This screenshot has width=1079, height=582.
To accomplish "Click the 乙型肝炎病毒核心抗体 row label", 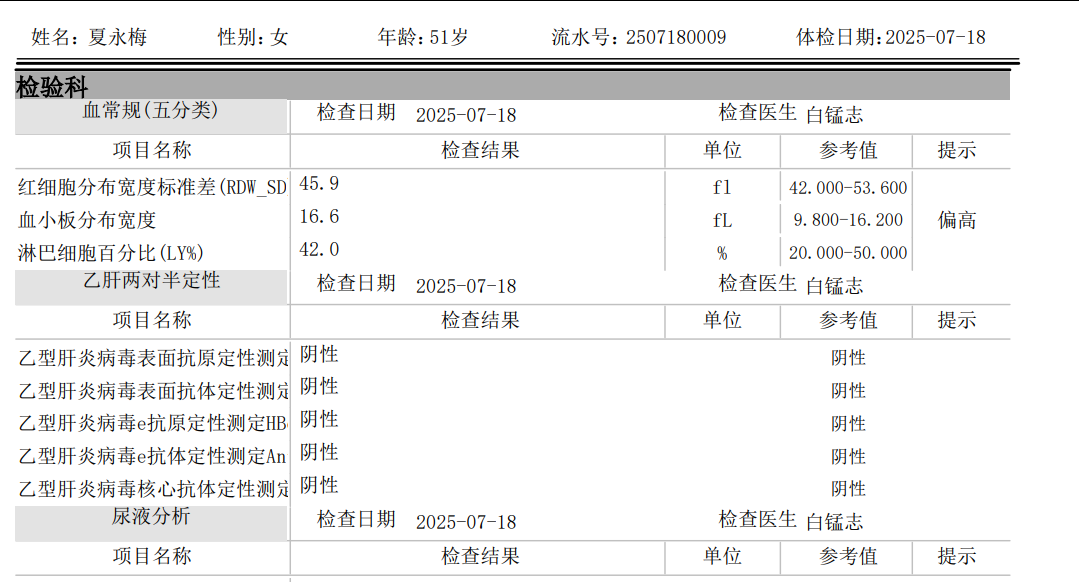I will [x=152, y=489].
